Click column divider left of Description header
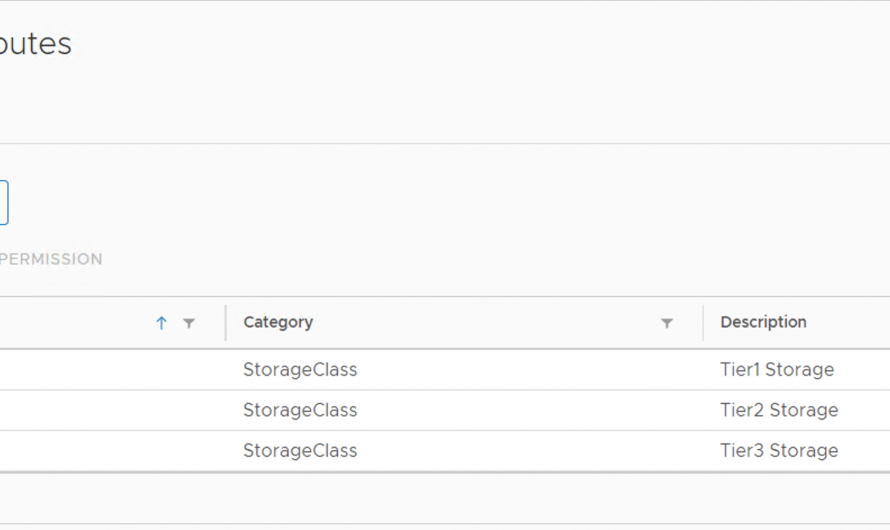 point(703,323)
